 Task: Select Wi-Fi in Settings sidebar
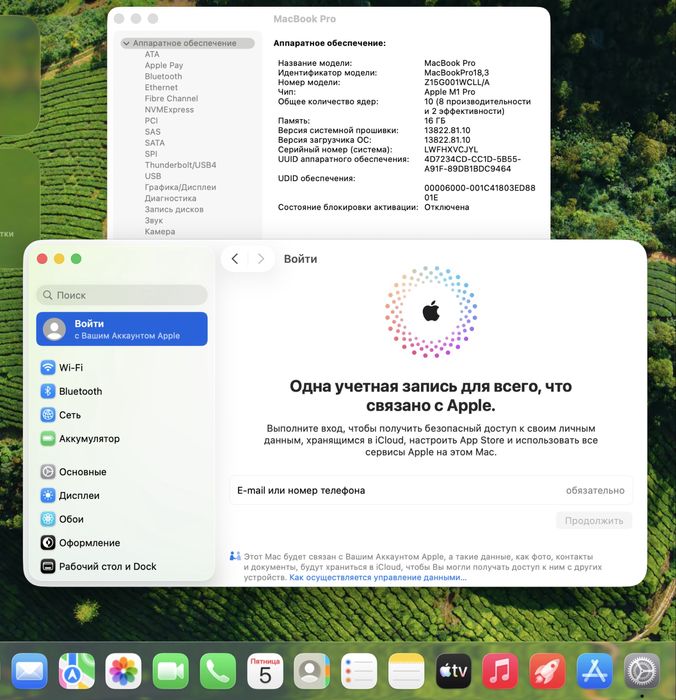point(121,367)
